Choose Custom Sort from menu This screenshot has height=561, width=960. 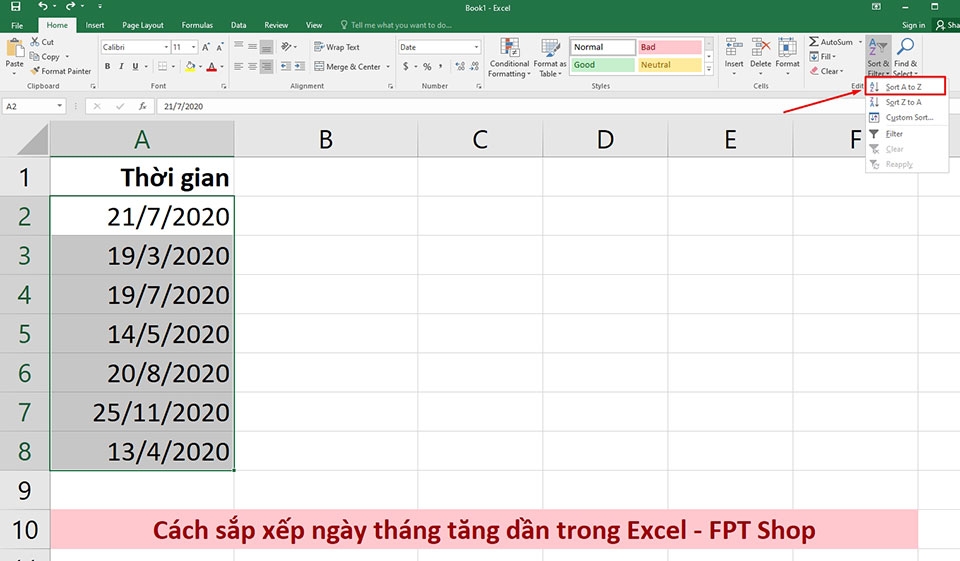[x=906, y=118]
